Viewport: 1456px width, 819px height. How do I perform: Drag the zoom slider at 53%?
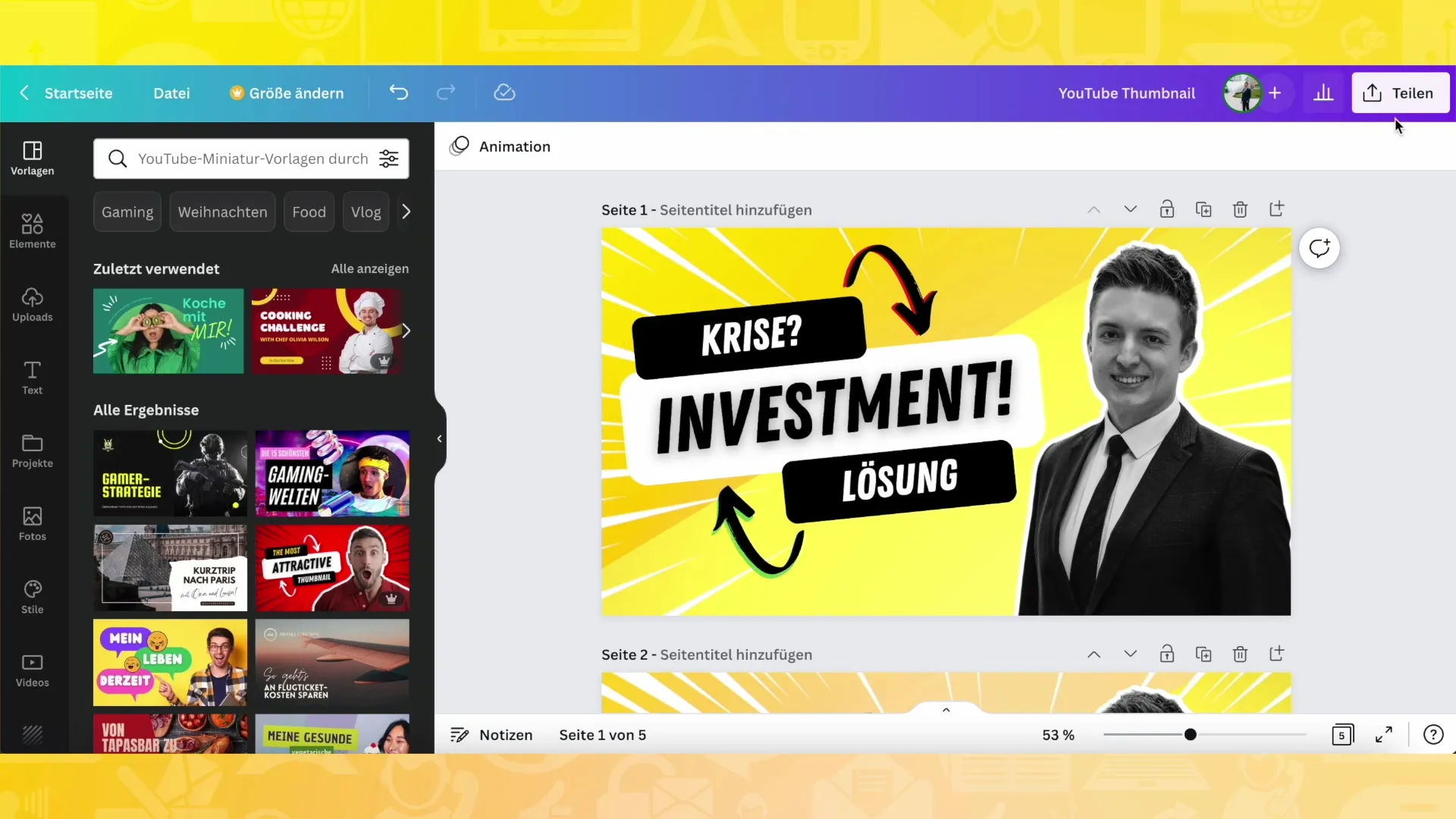coord(1190,735)
